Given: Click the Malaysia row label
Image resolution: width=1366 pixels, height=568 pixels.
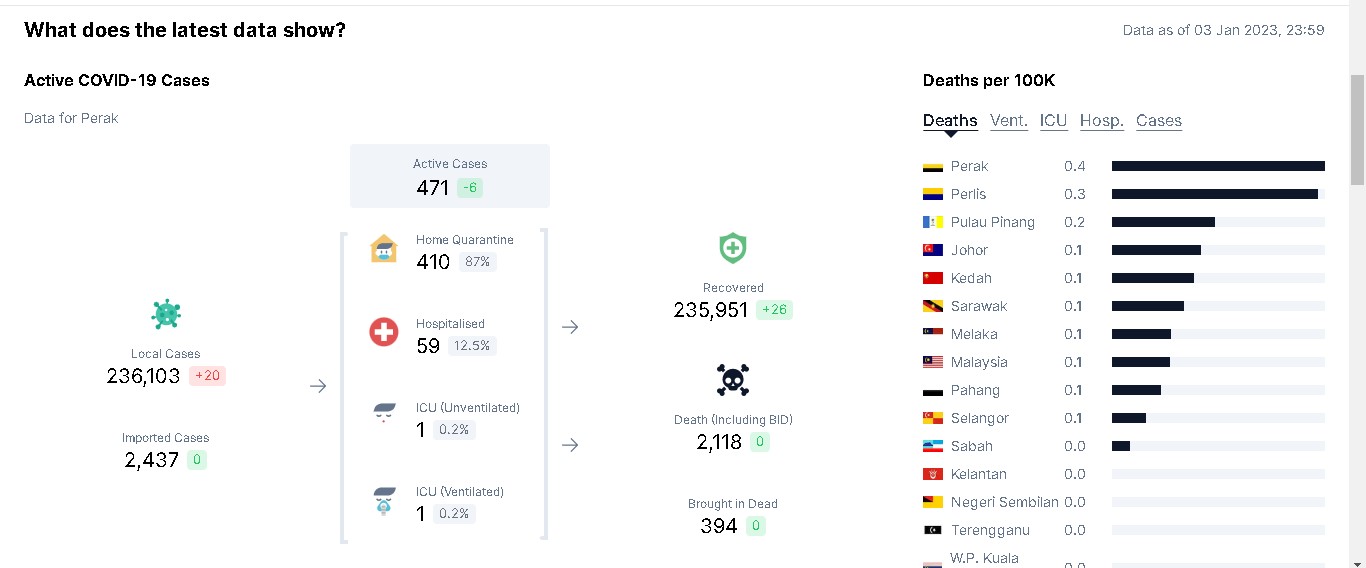Looking at the screenshot, I should (979, 362).
